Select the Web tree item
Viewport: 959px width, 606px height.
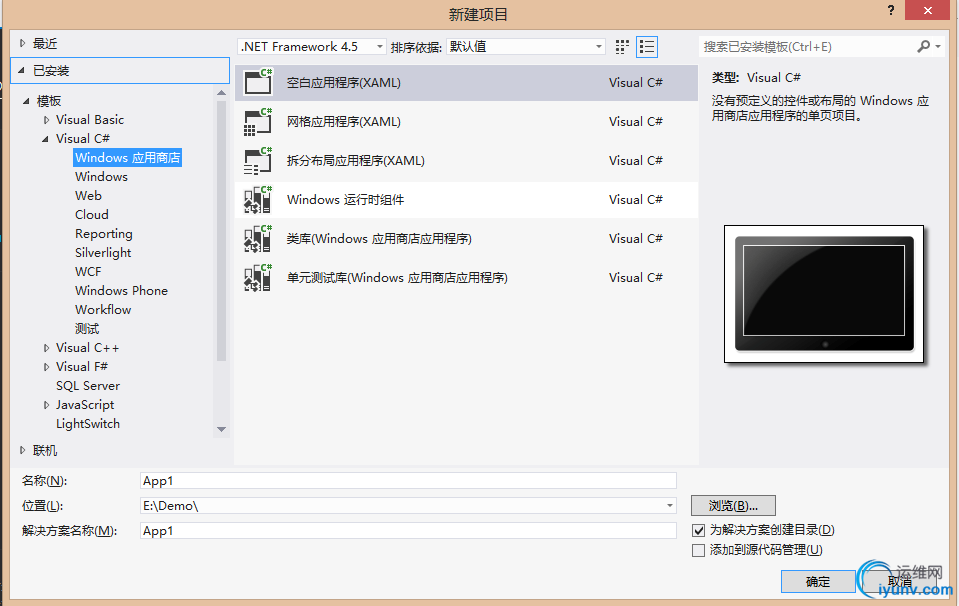point(89,196)
